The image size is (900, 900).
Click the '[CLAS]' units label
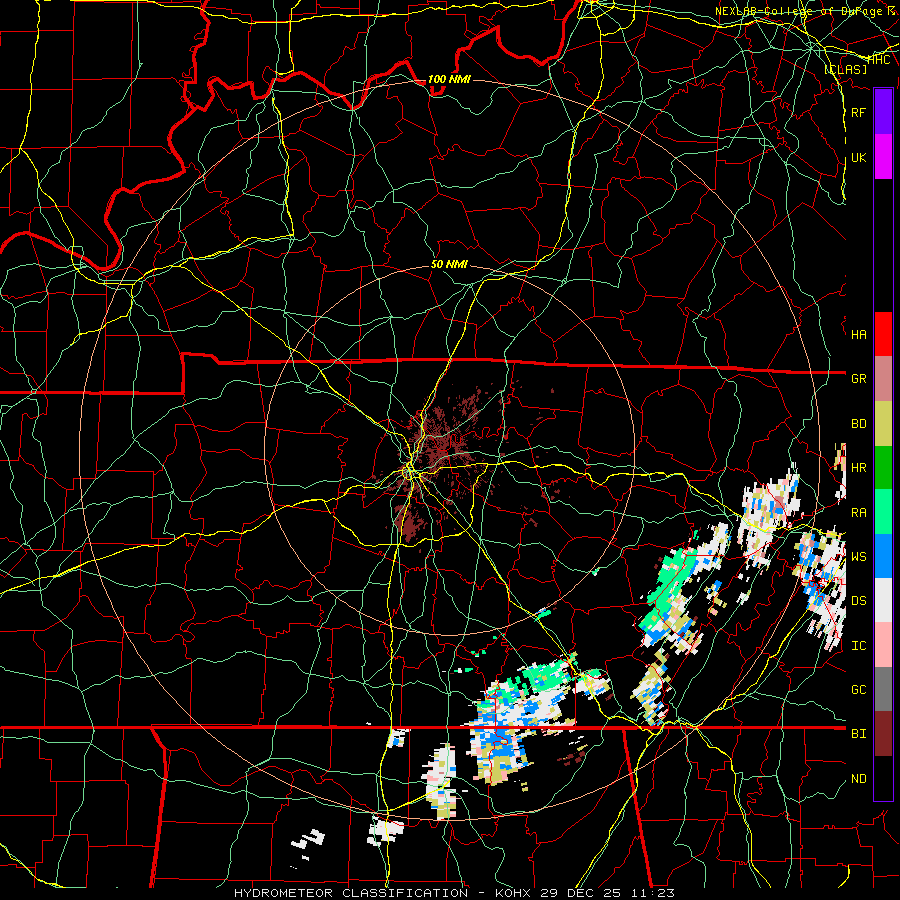pos(845,69)
